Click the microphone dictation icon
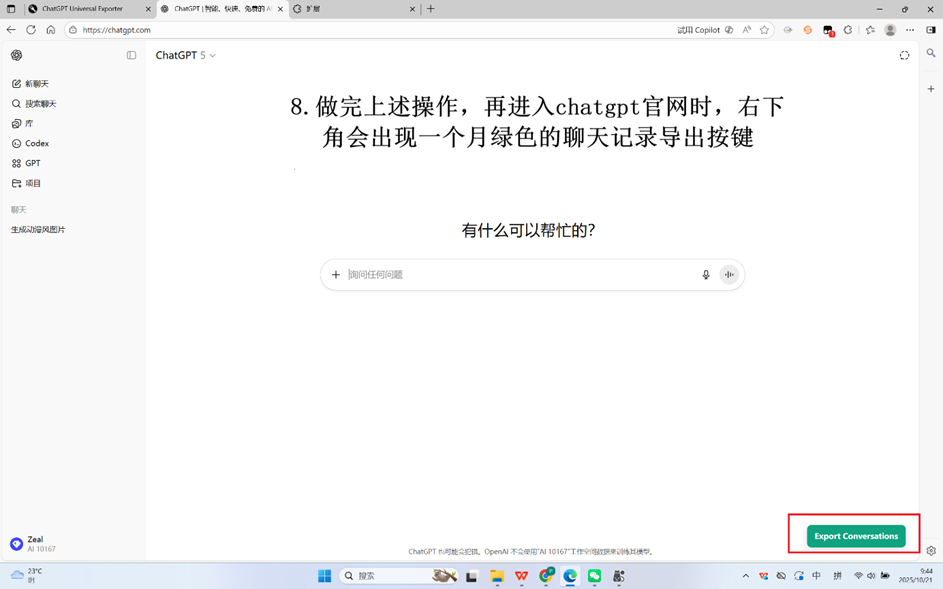Viewport: 943px width, 589px height. point(705,275)
